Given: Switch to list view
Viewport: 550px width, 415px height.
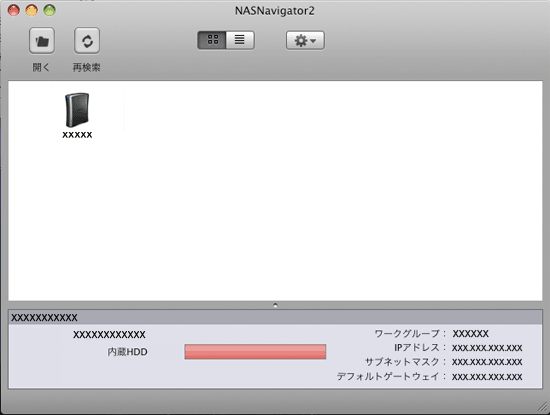Looking at the screenshot, I should coord(240,40).
